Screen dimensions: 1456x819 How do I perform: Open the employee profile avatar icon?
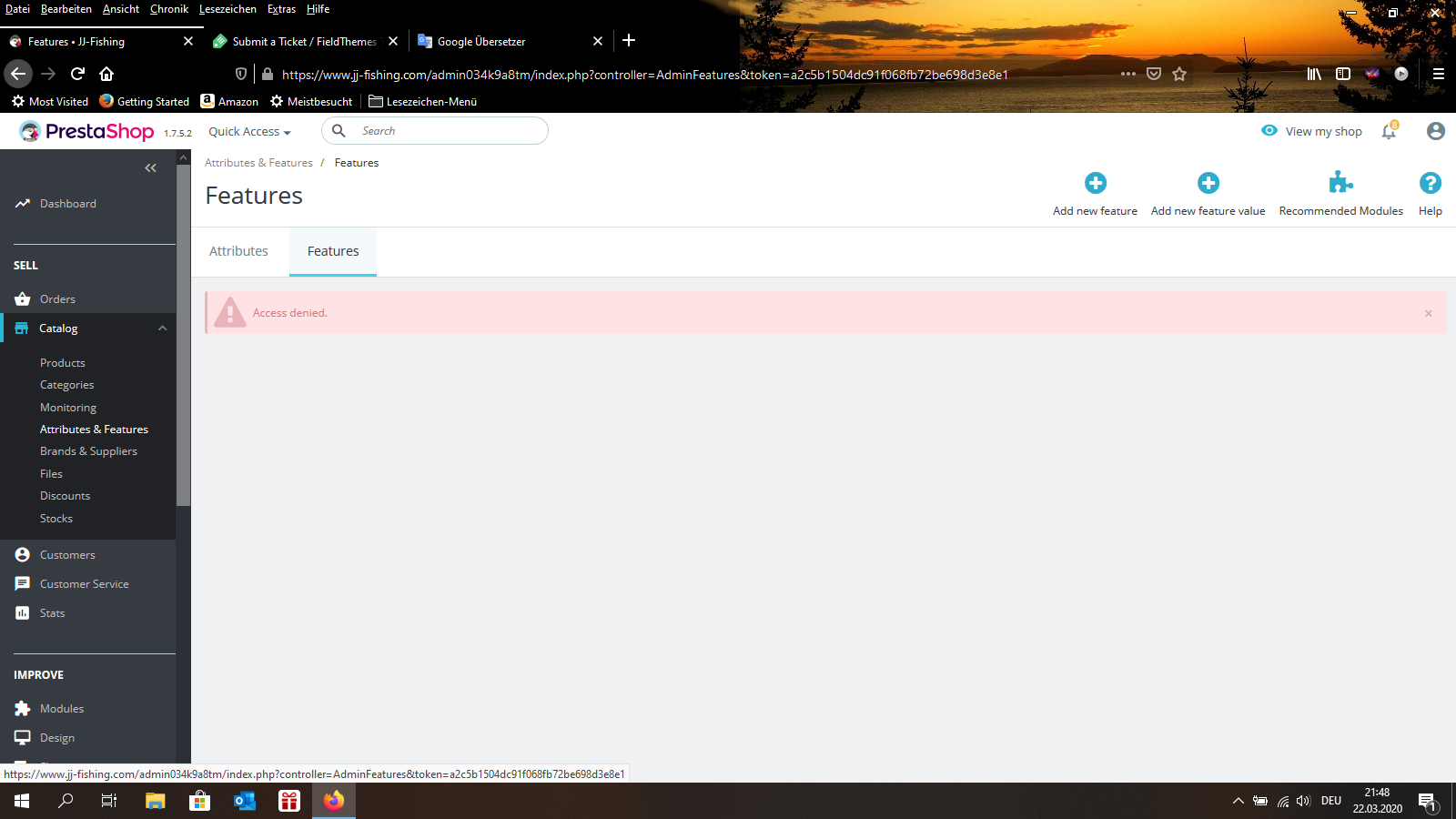tap(1436, 131)
